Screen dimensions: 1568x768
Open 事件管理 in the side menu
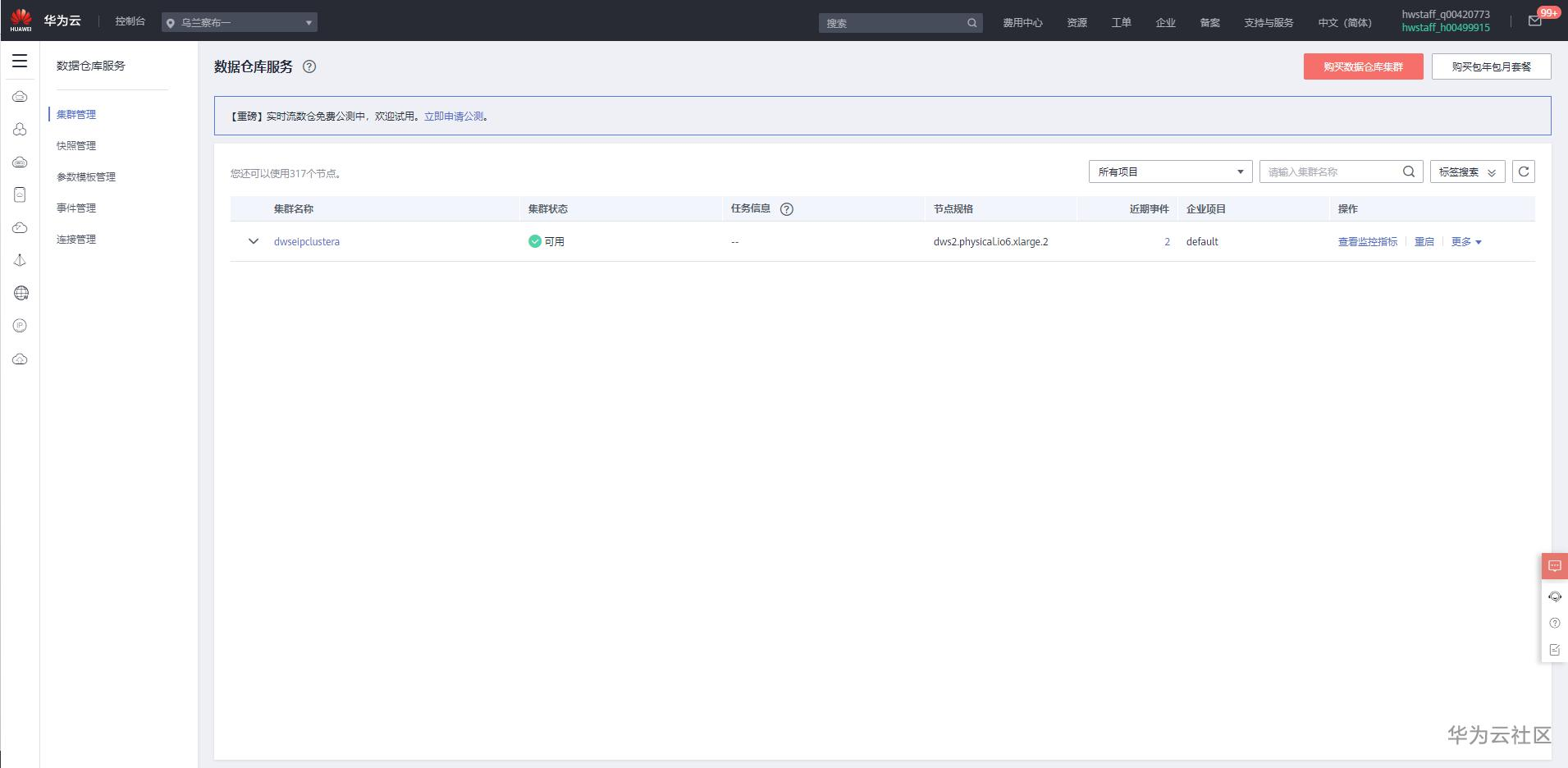(76, 208)
